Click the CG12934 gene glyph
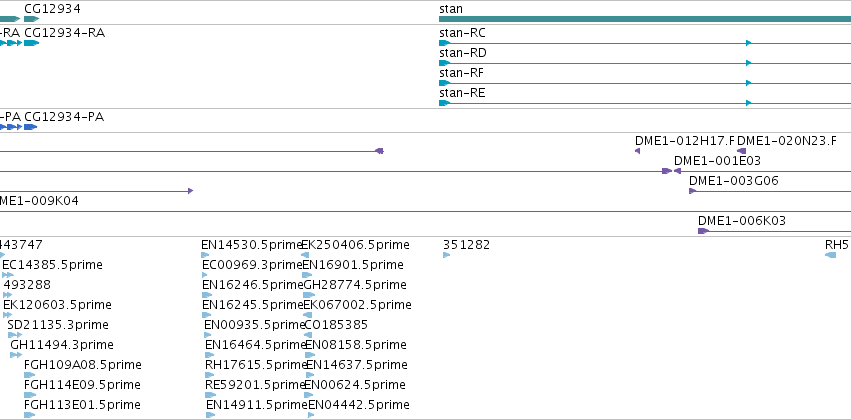This screenshot has width=851, height=420. click(x=31, y=19)
